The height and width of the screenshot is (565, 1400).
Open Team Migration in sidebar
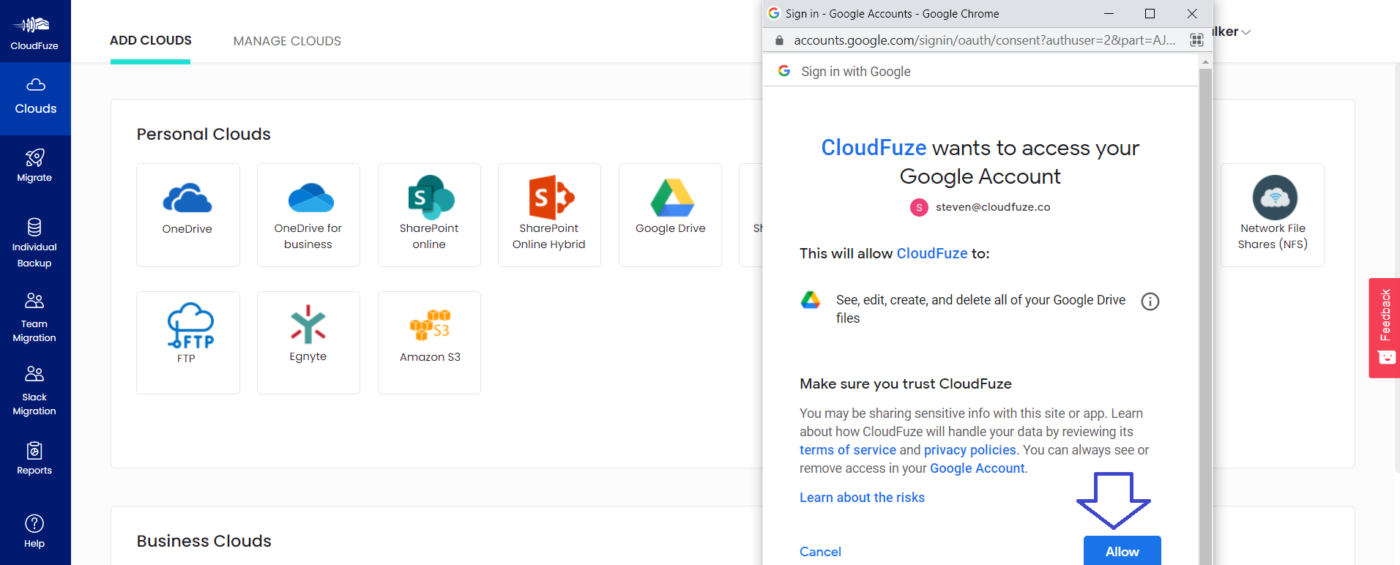point(35,317)
